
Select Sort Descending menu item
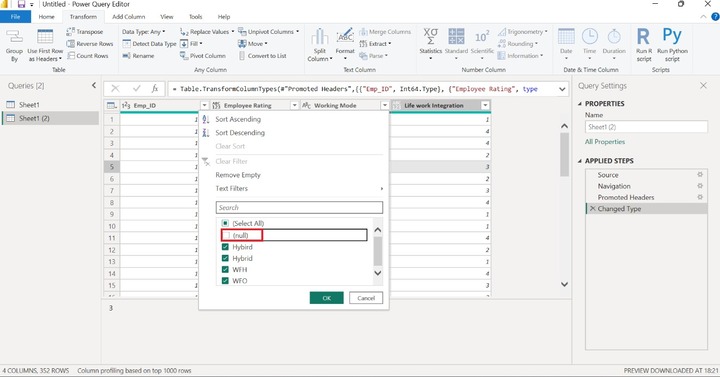(x=240, y=133)
